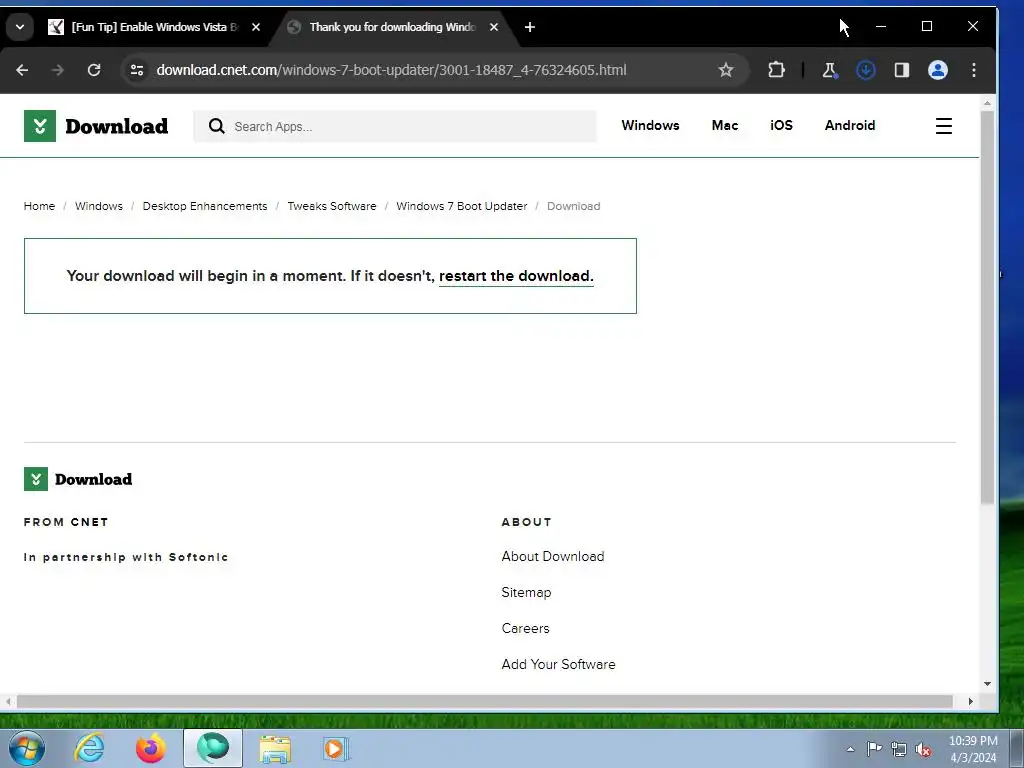This screenshot has width=1024, height=768.
Task: Click the horizontal scrollbar left arrow
Action: coord(8,701)
